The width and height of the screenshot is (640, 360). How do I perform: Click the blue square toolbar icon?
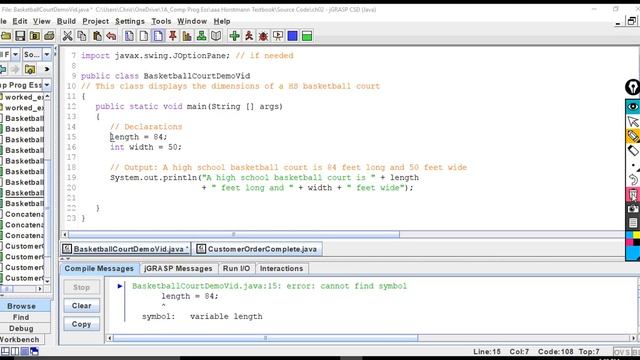292,36
